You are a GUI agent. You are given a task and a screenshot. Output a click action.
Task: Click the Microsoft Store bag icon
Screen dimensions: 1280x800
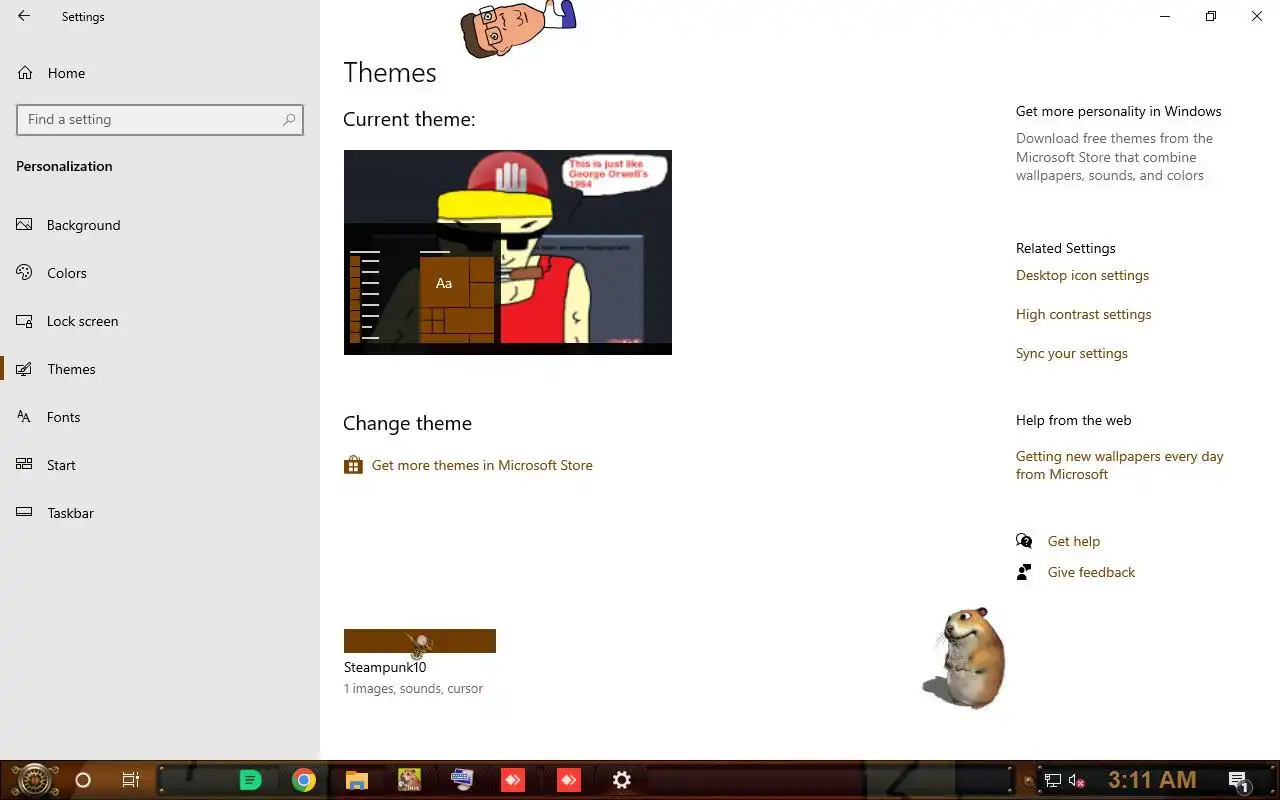coord(353,465)
